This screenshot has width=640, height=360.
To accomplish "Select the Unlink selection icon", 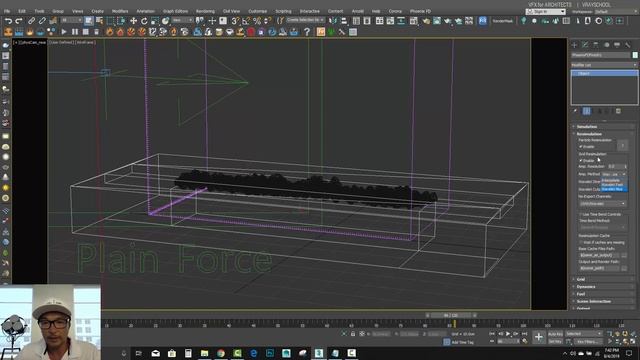I will pyautogui.click(x=42, y=21).
